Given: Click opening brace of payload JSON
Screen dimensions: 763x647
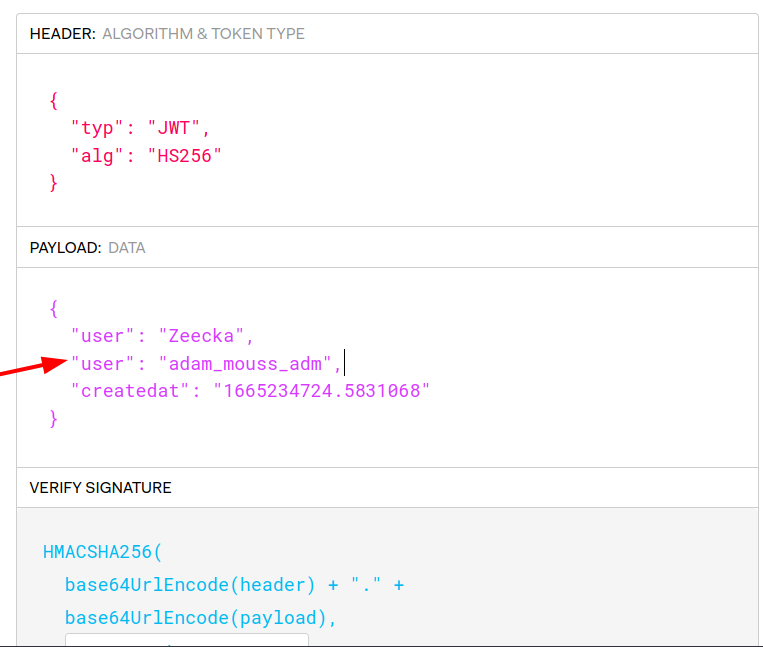Looking at the screenshot, I should pos(54,308).
